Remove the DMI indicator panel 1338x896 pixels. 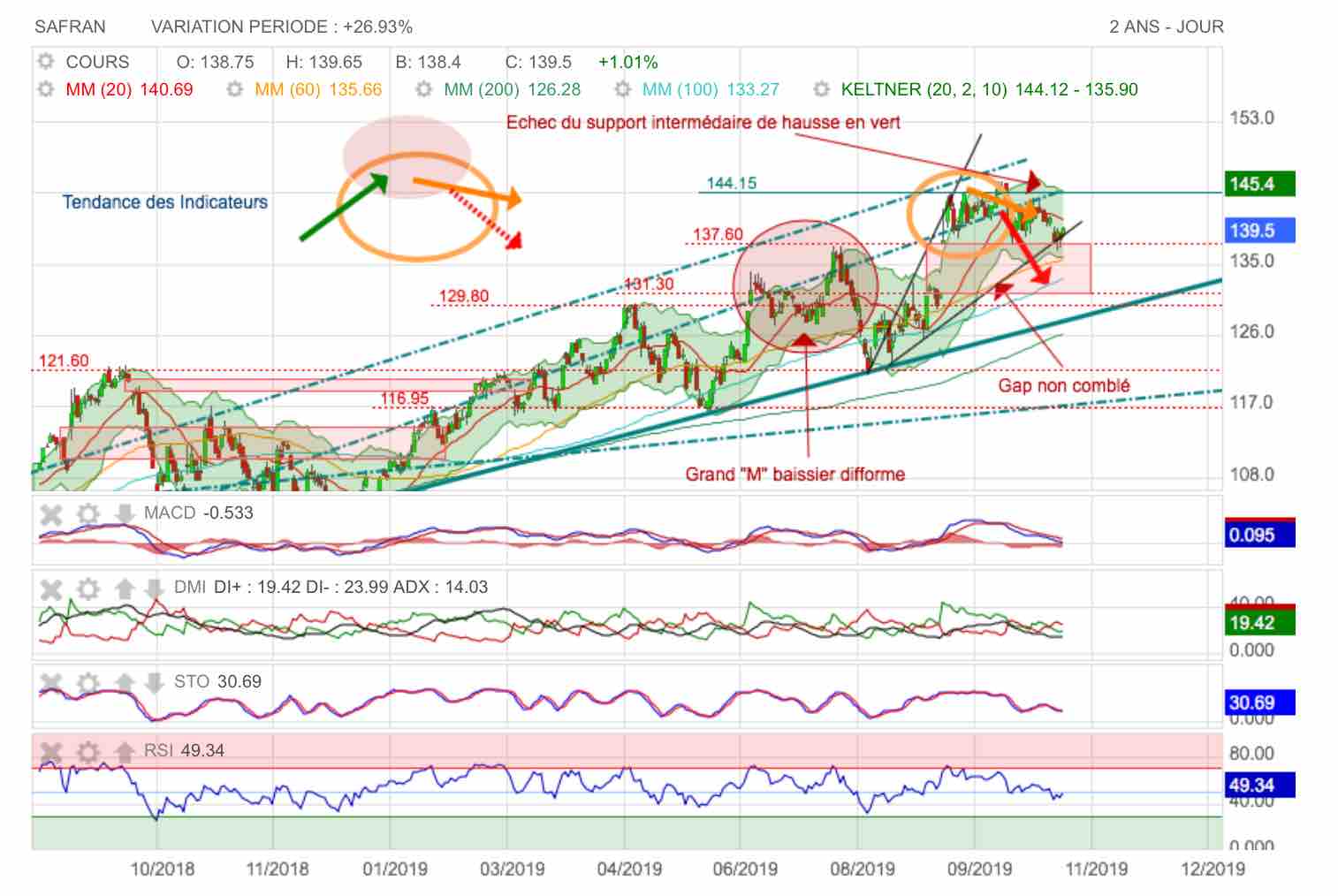51,588
